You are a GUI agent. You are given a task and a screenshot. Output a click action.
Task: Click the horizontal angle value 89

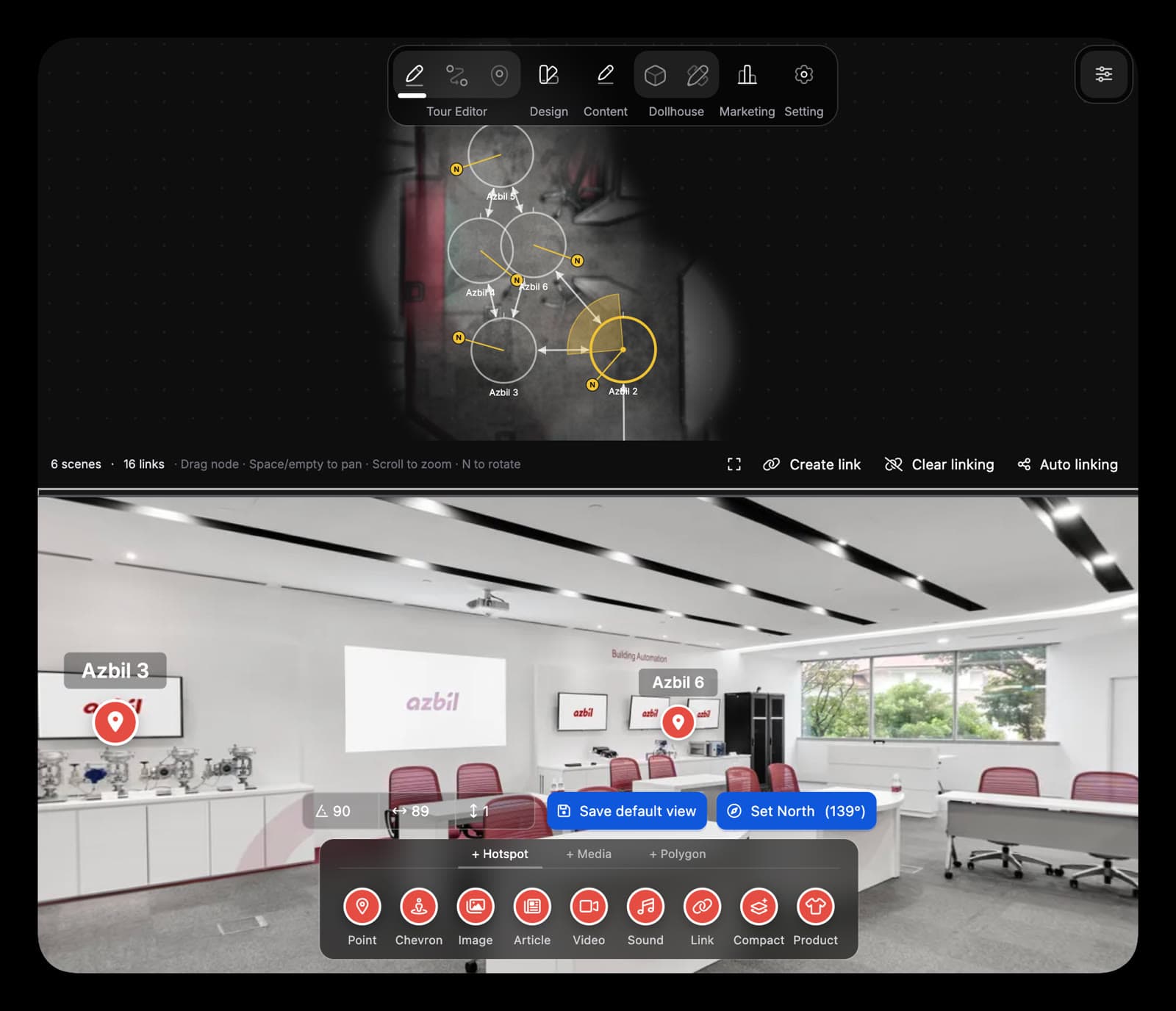[420, 811]
